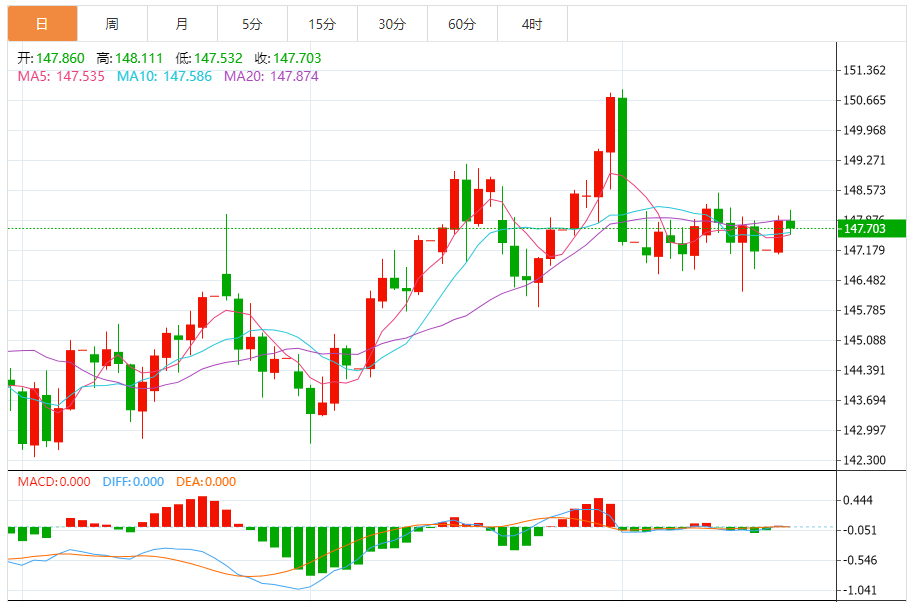911x602 pixels.
Task: Open the 30分 timeframe tab
Action: pyautogui.click(x=392, y=24)
